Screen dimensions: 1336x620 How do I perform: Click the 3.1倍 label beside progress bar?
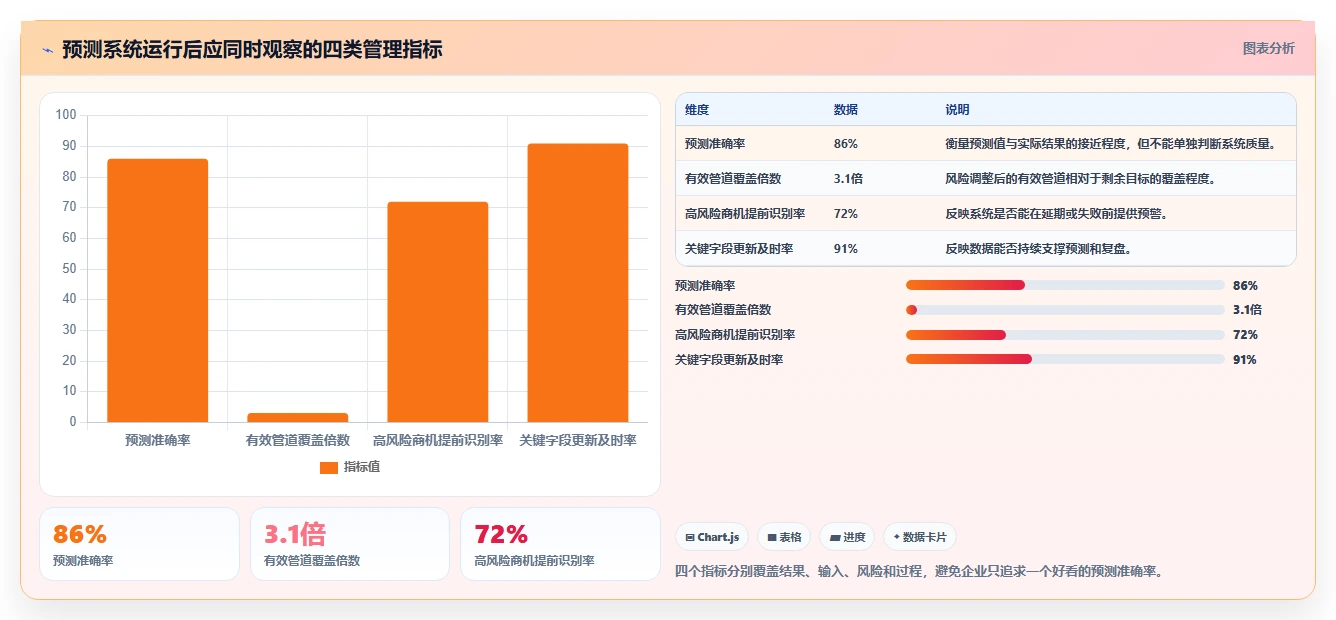point(1247,310)
